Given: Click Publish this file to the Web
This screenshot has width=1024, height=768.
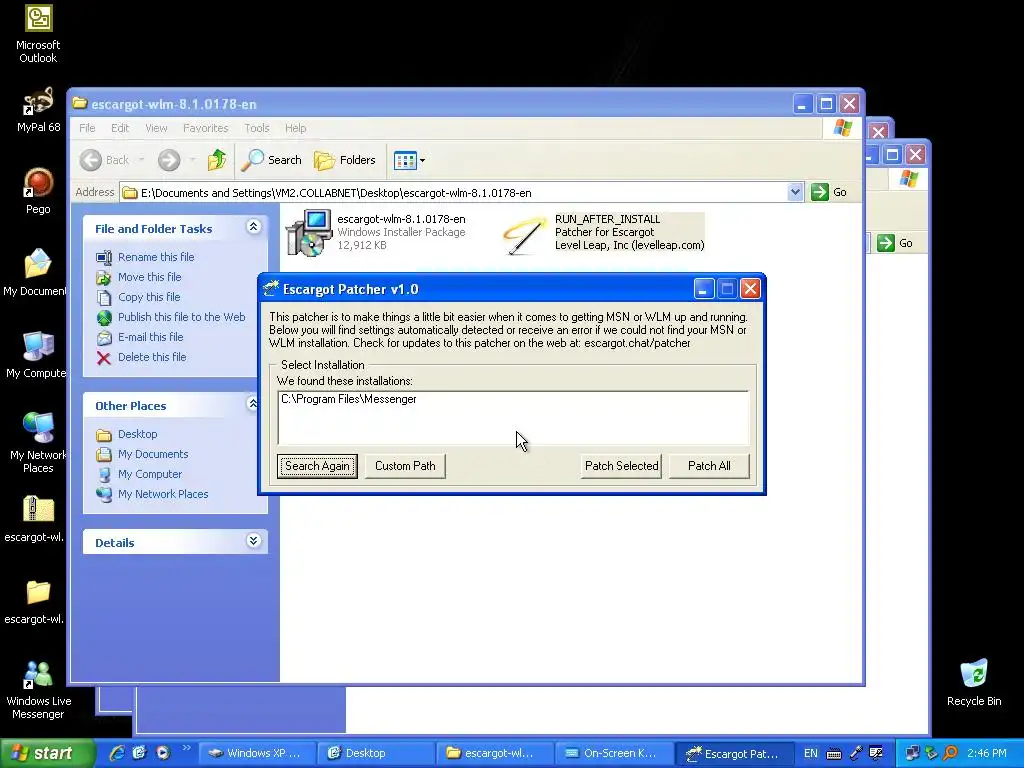Looking at the screenshot, I should (182, 317).
